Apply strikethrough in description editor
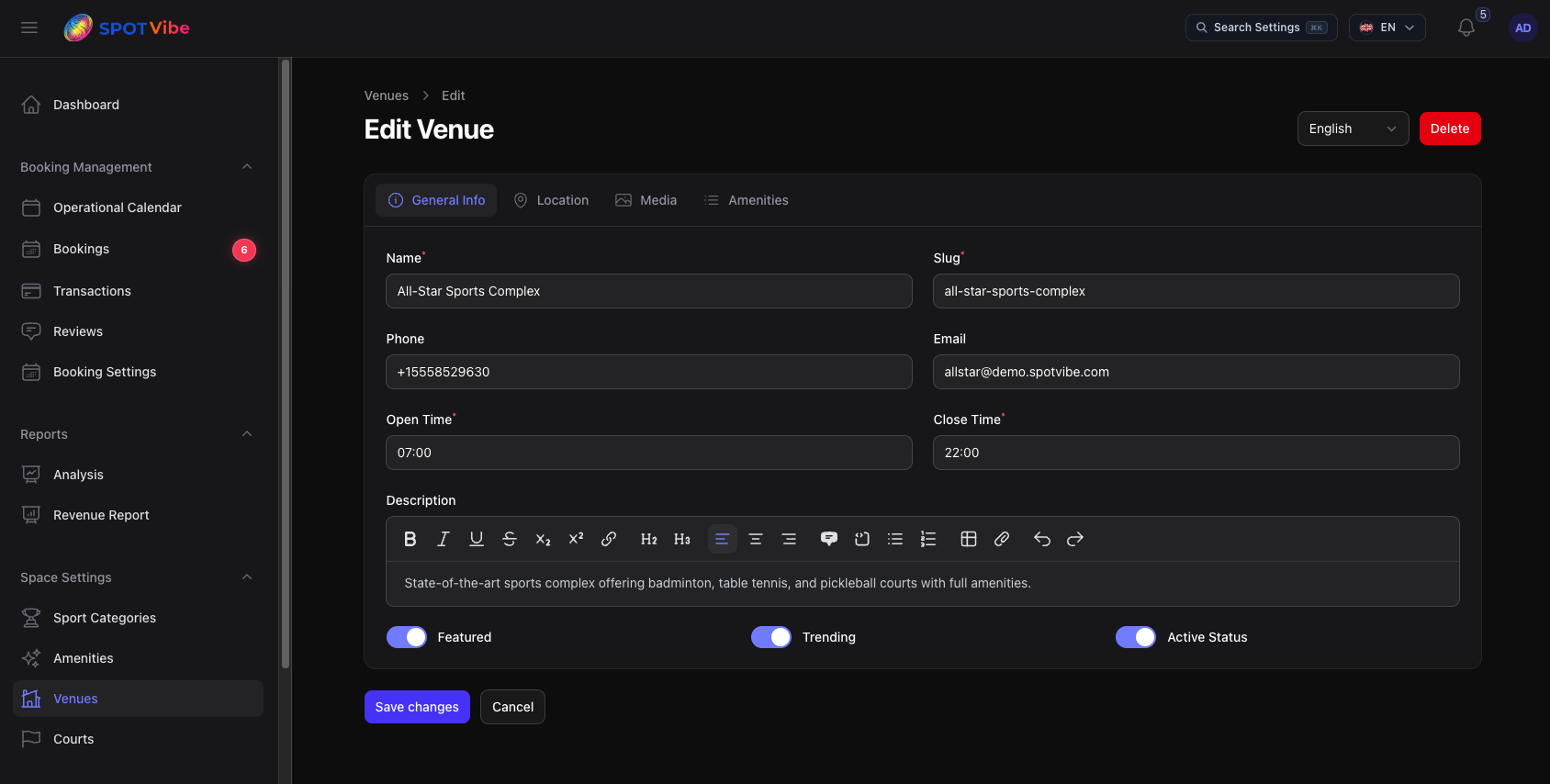 point(510,539)
